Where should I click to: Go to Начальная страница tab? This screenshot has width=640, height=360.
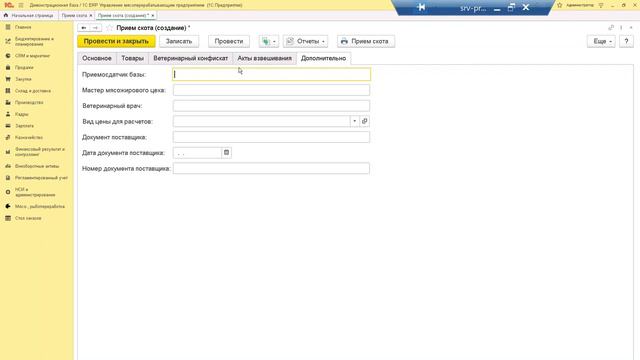click(28, 15)
